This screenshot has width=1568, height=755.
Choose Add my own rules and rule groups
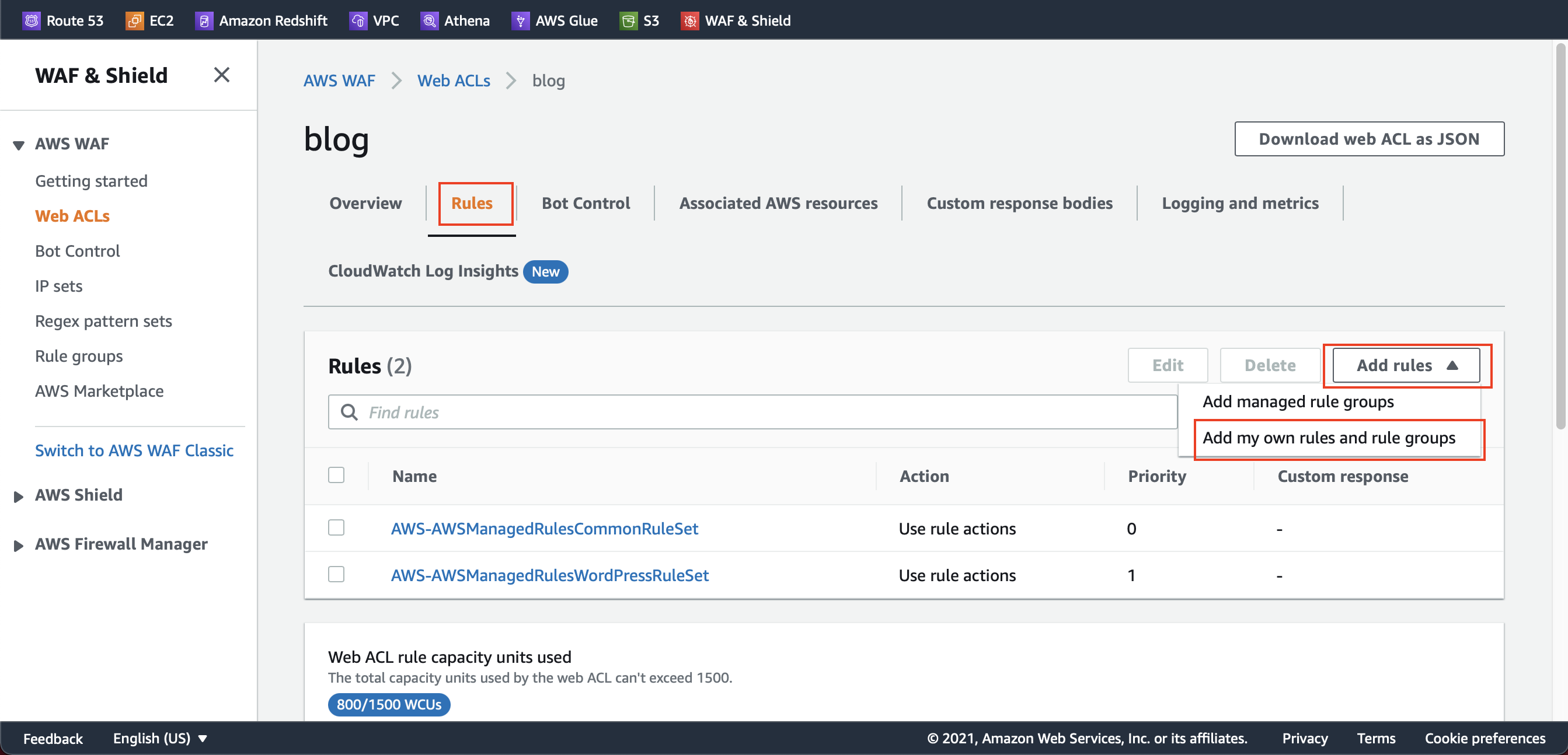tap(1329, 438)
